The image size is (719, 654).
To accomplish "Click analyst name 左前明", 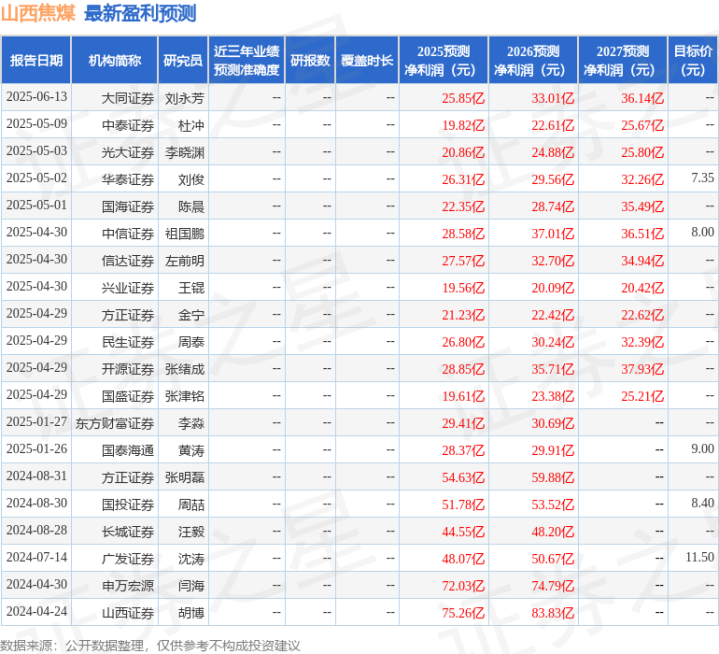I will (x=184, y=261).
